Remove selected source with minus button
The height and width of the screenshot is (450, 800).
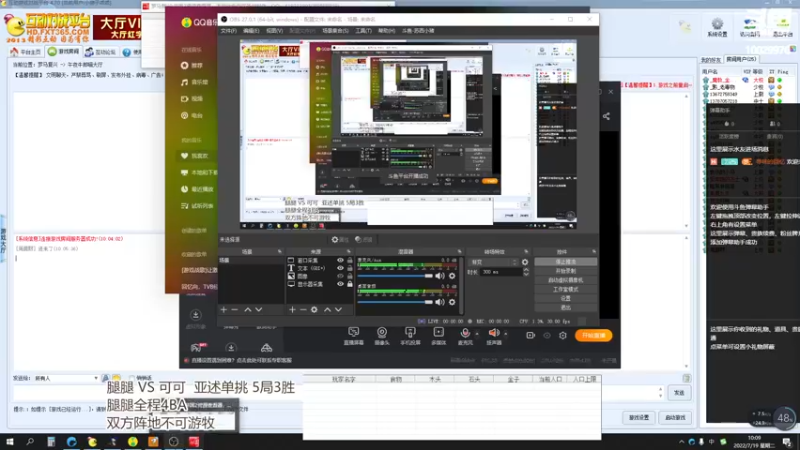click(303, 310)
